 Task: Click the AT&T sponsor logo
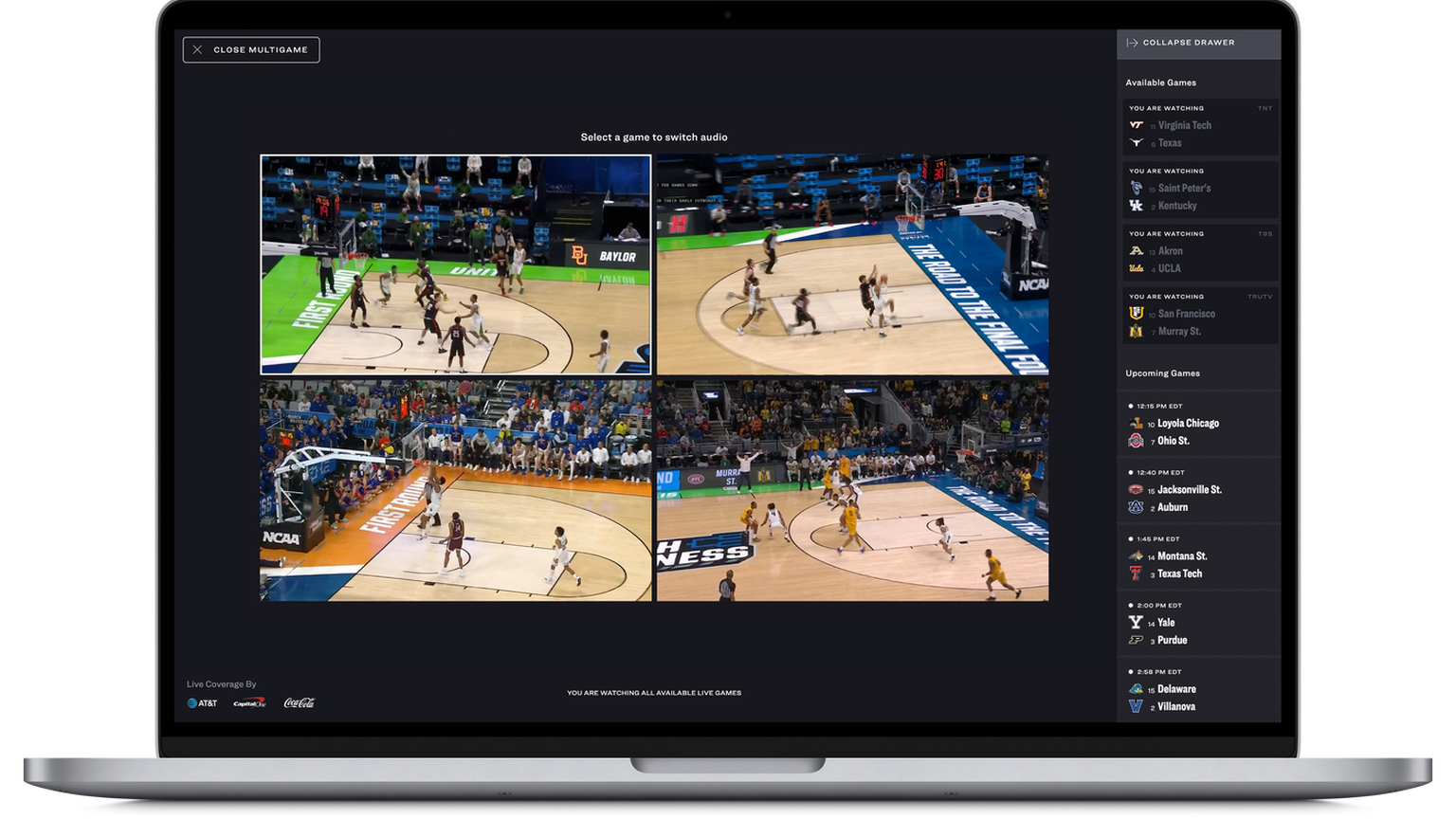(202, 703)
